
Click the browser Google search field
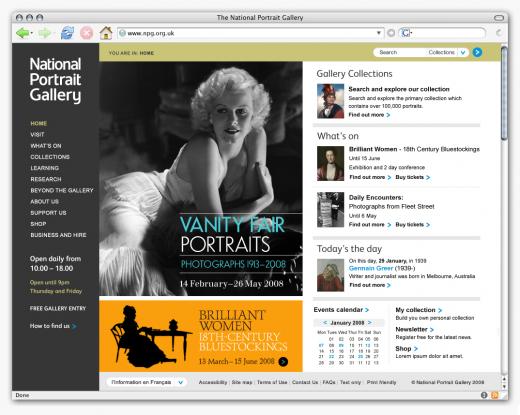click(x=448, y=33)
